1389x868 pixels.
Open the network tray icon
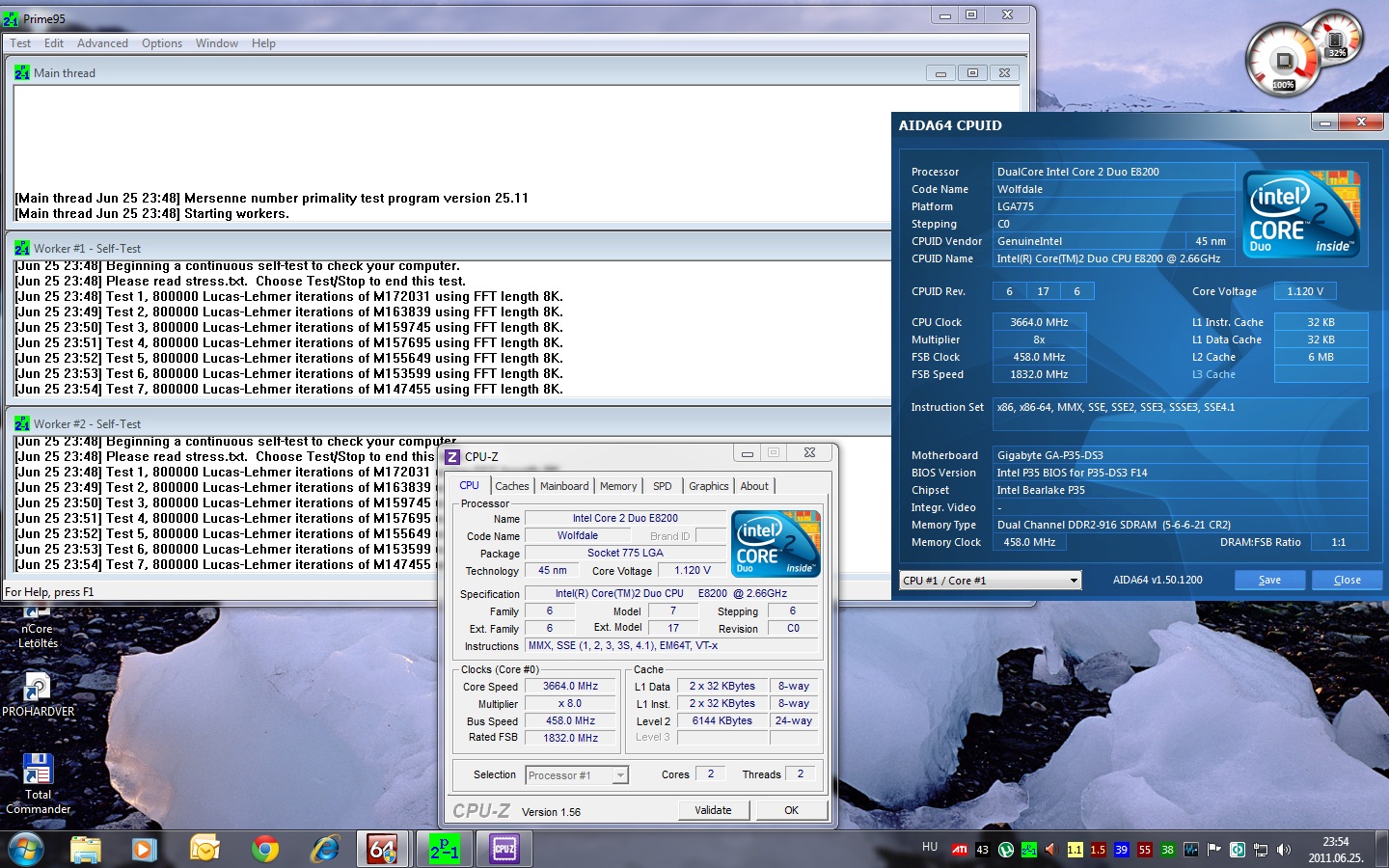pyautogui.click(x=1260, y=850)
